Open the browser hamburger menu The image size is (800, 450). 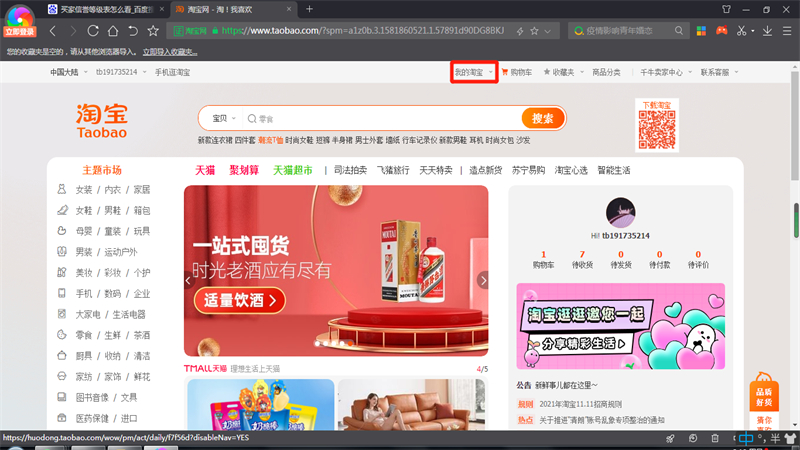(x=787, y=31)
